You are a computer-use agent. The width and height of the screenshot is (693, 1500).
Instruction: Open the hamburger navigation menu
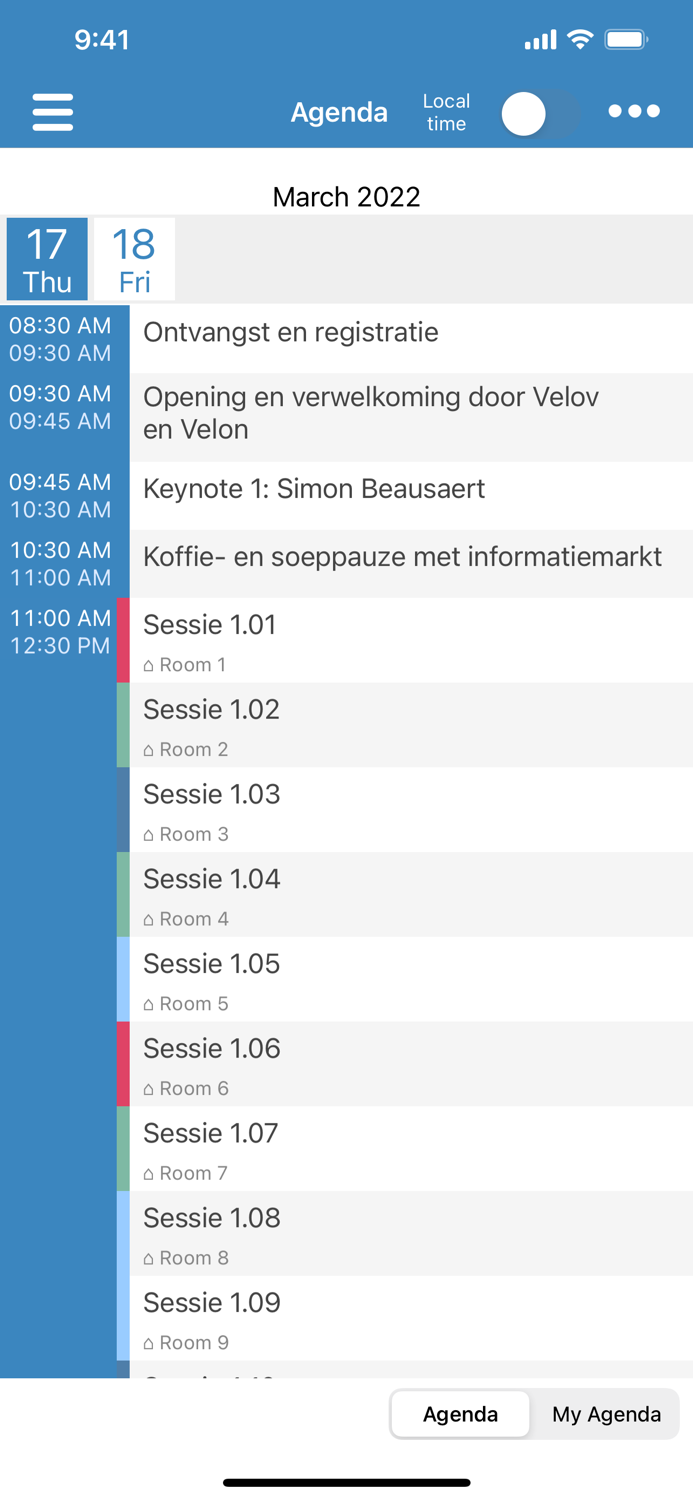[52, 112]
